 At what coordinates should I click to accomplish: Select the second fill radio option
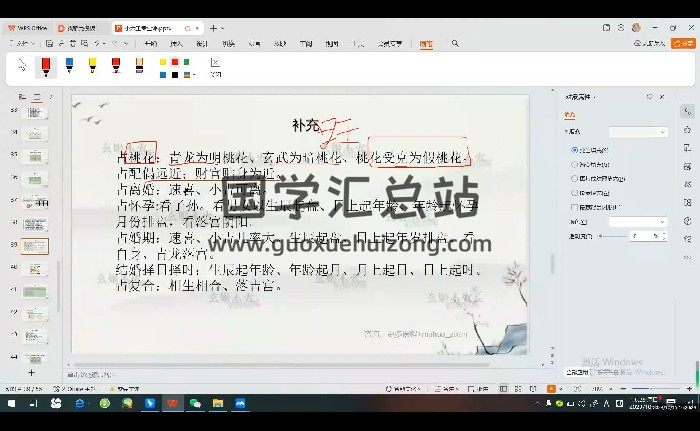tap(572, 164)
